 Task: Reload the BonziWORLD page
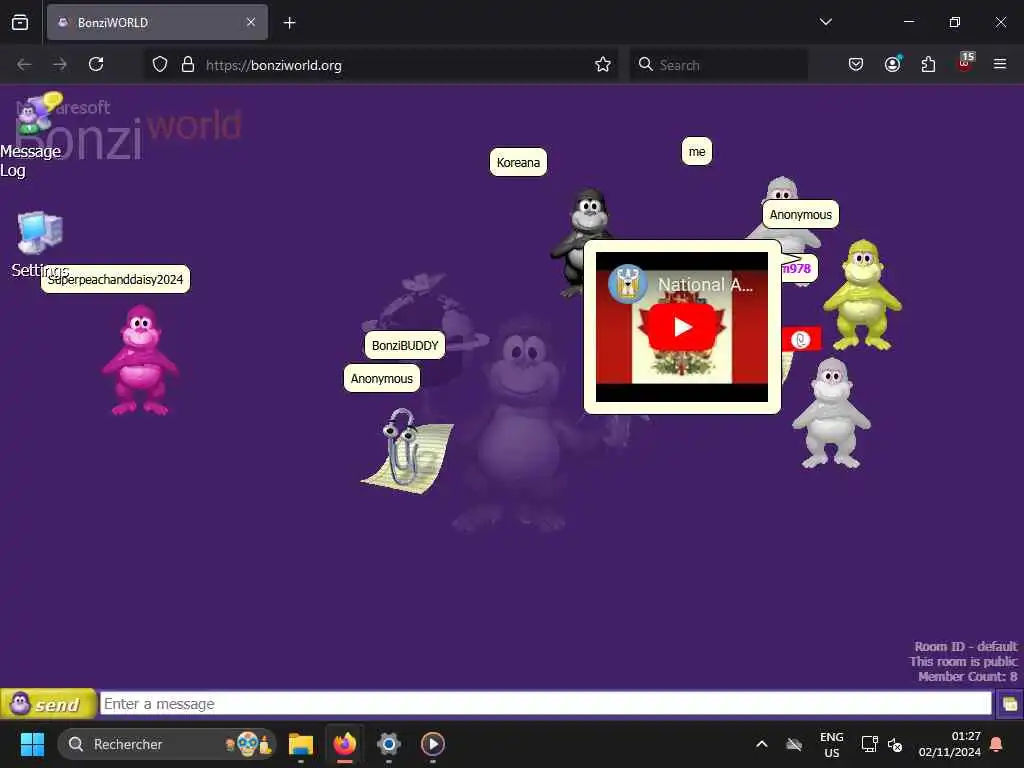(x=96, y=64)
